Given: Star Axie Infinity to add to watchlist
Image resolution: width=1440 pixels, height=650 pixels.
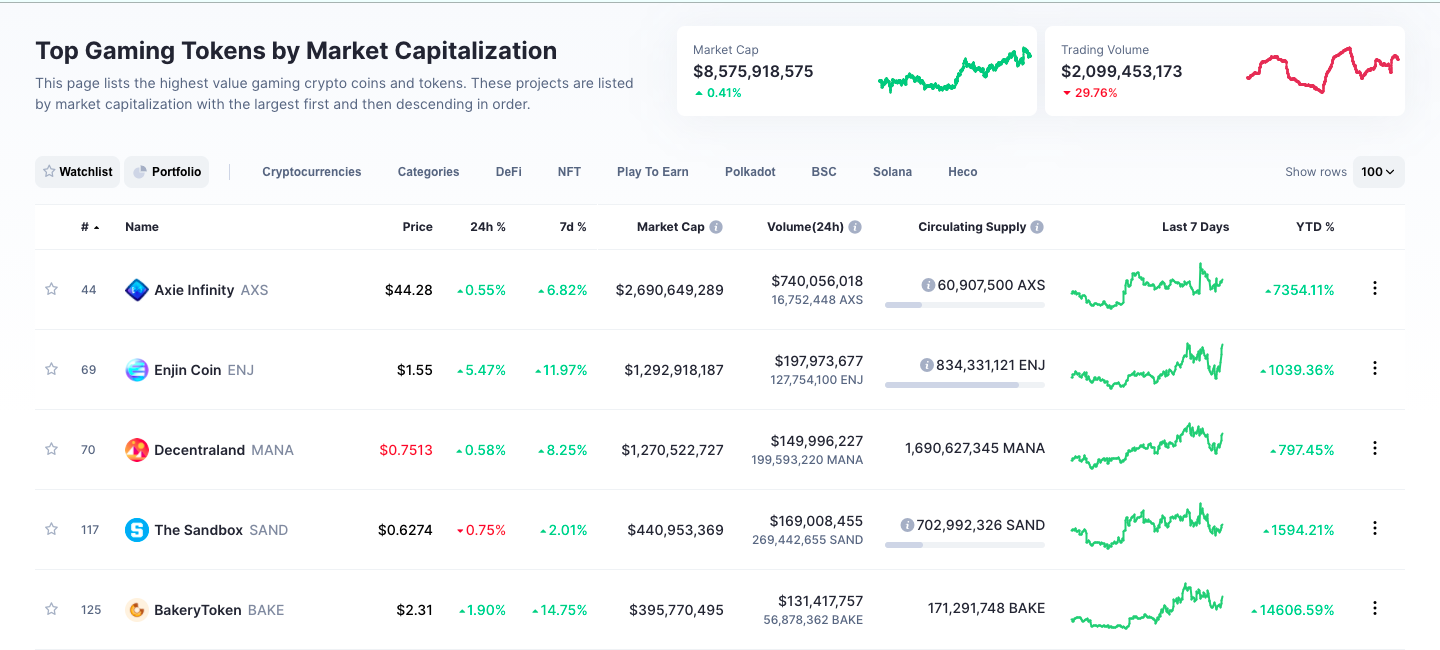Looking at the screenshot, I should 51,289.
